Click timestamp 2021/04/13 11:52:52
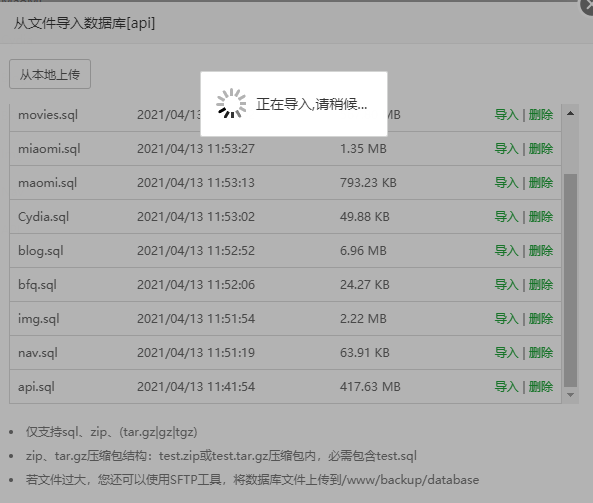The image size is (593, 503). [x=196, y=251]
